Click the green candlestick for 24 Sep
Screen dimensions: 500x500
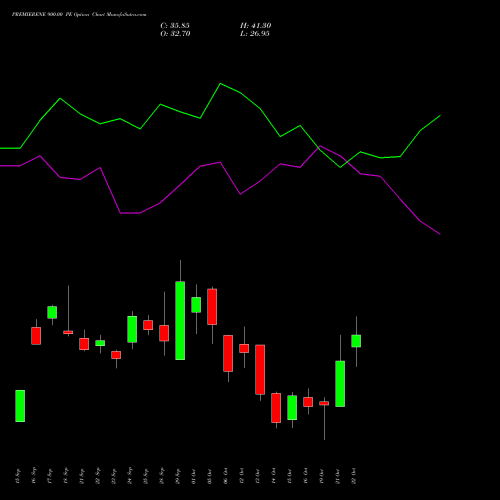132,329
